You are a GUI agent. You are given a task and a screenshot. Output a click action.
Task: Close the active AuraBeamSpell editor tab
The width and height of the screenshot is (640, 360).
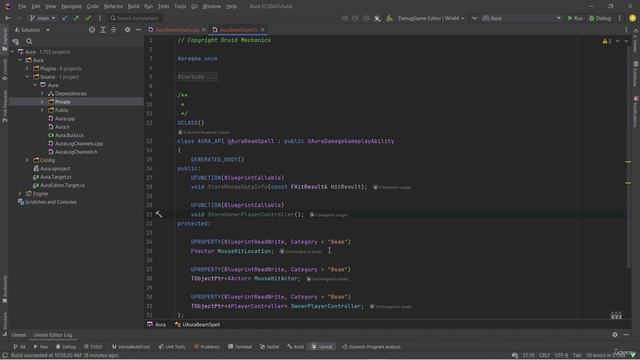pos(262,30)
